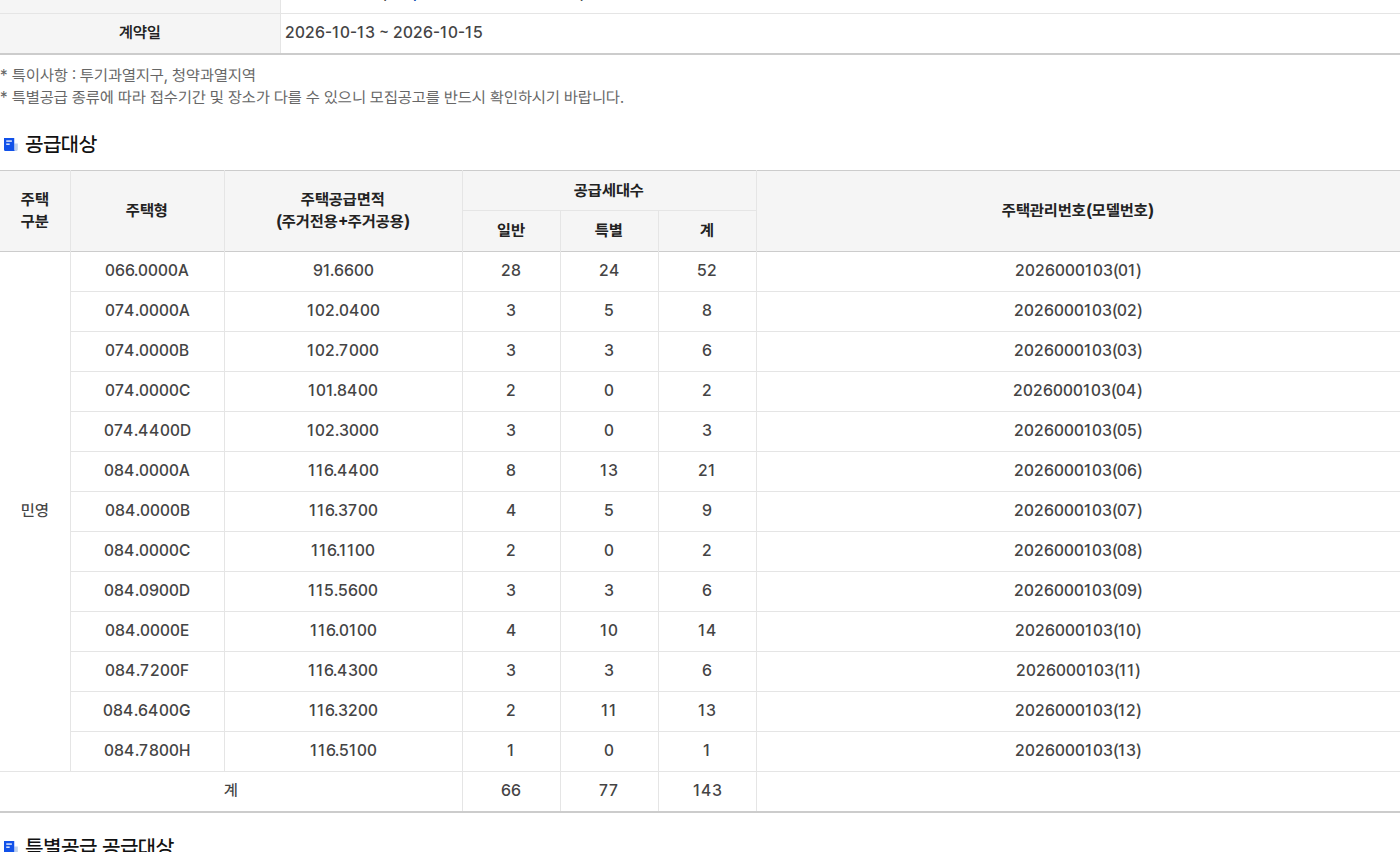Click the 주택구분 column header
This screenshot has width=1400, height=852.
pyautogui.click(x=35, y=211)
